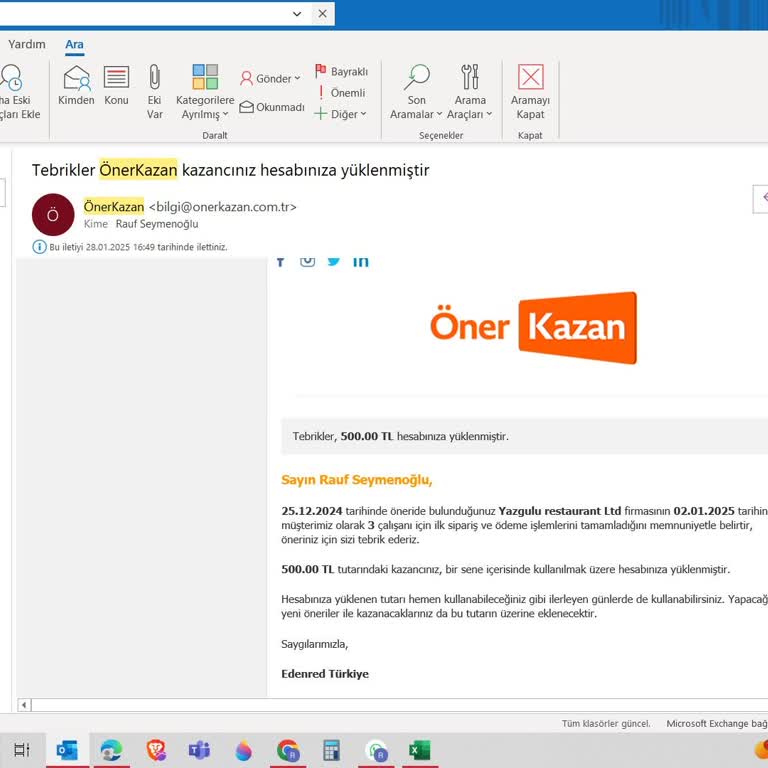Click reply action button at right of header
This screenshot has width=768, height=768.
click(761, 198)
